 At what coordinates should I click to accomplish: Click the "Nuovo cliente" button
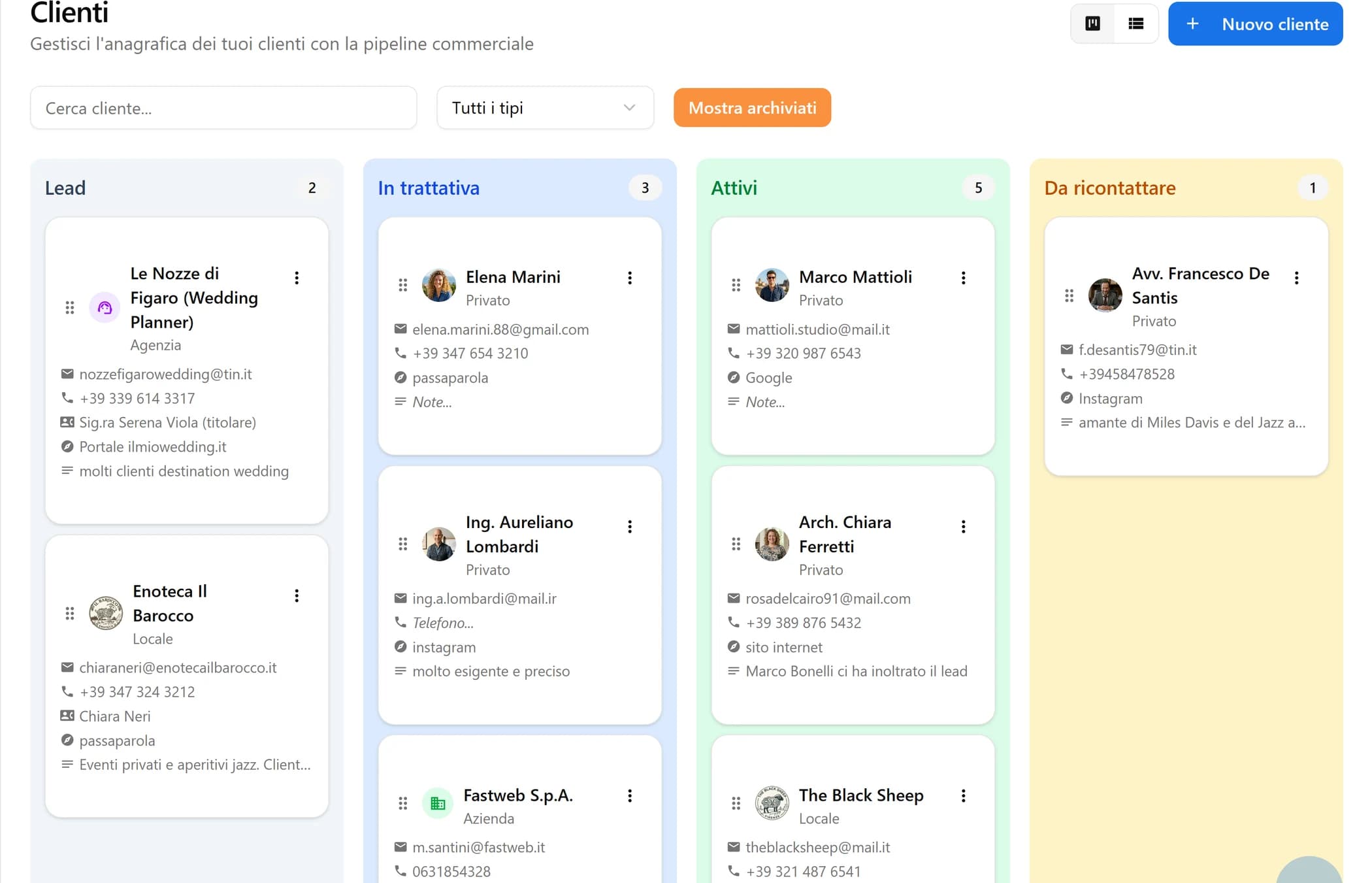[1254, 24]
